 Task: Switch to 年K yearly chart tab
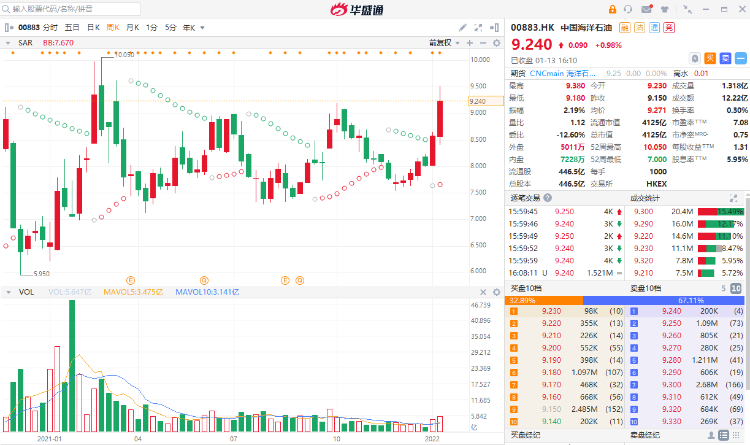(x=189, y=28)
